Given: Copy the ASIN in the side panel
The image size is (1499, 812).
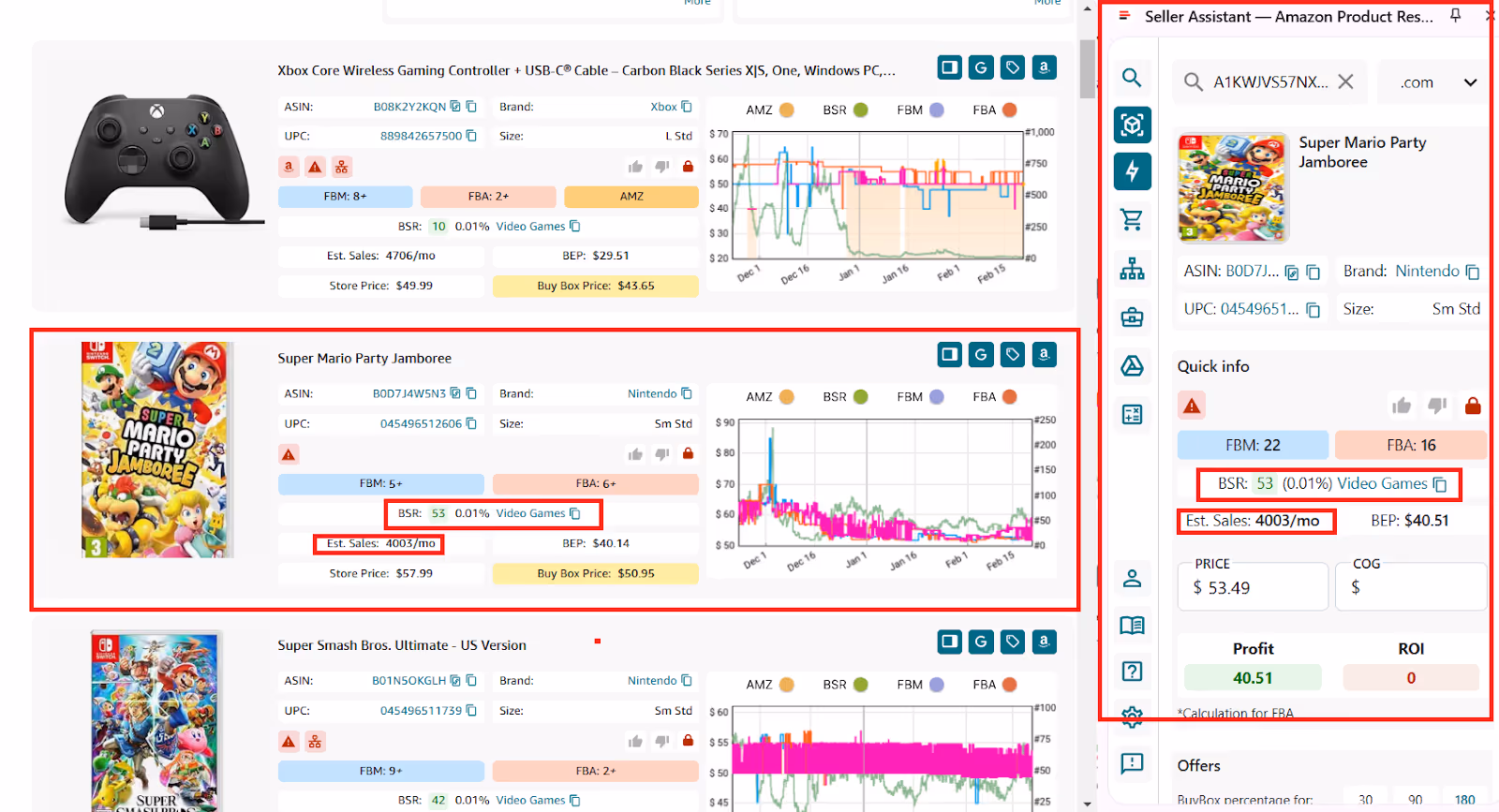Looking at the screenshot, I should point(1313,272).
